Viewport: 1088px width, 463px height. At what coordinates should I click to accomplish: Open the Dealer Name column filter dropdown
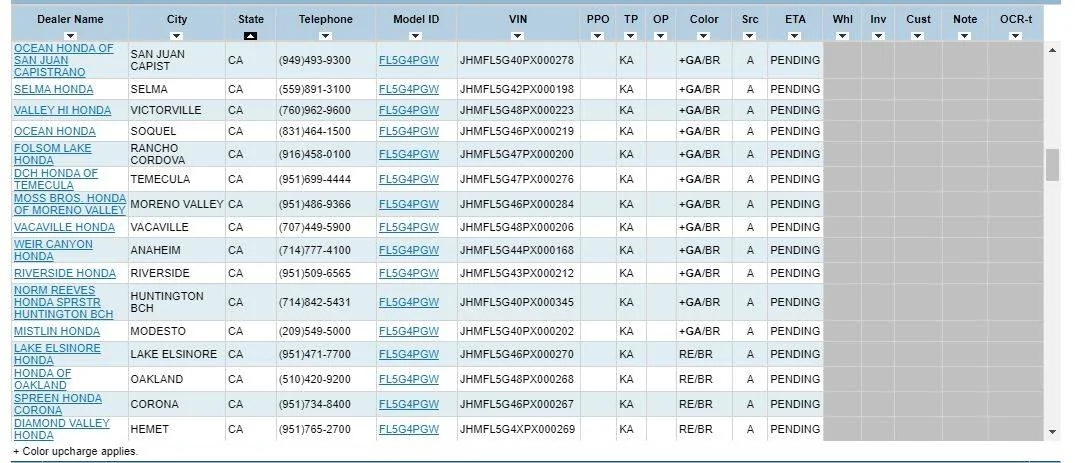pos(70,36)
